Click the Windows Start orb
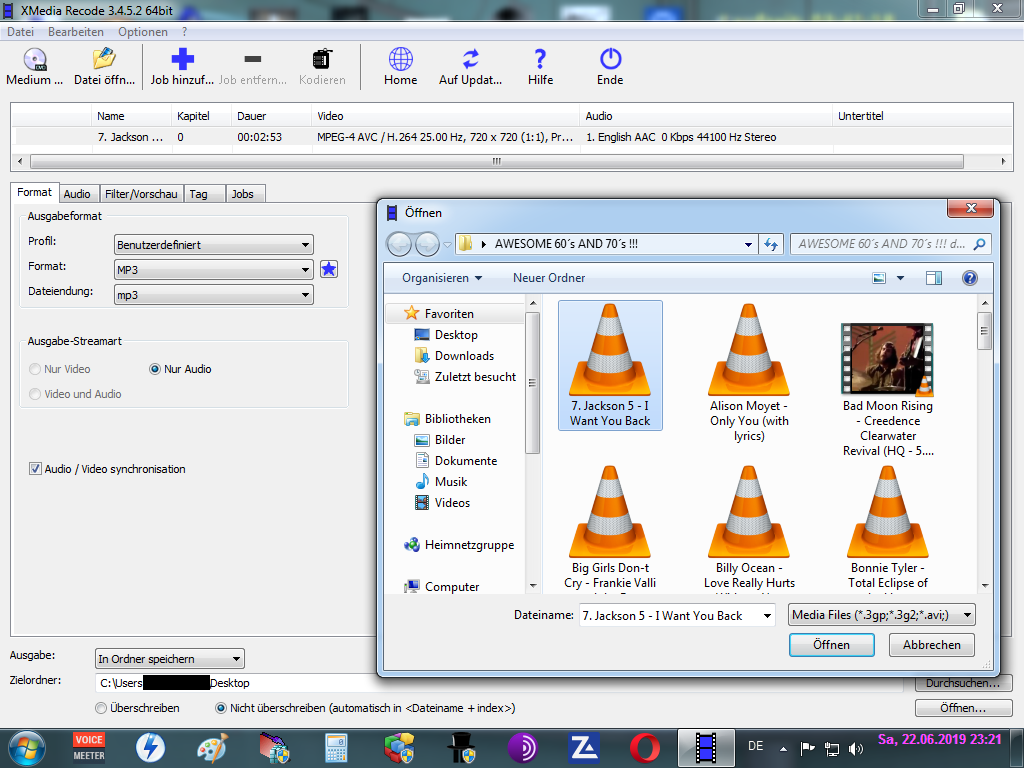The height and width of the screenshot is (768, 1024). [27, 748]
